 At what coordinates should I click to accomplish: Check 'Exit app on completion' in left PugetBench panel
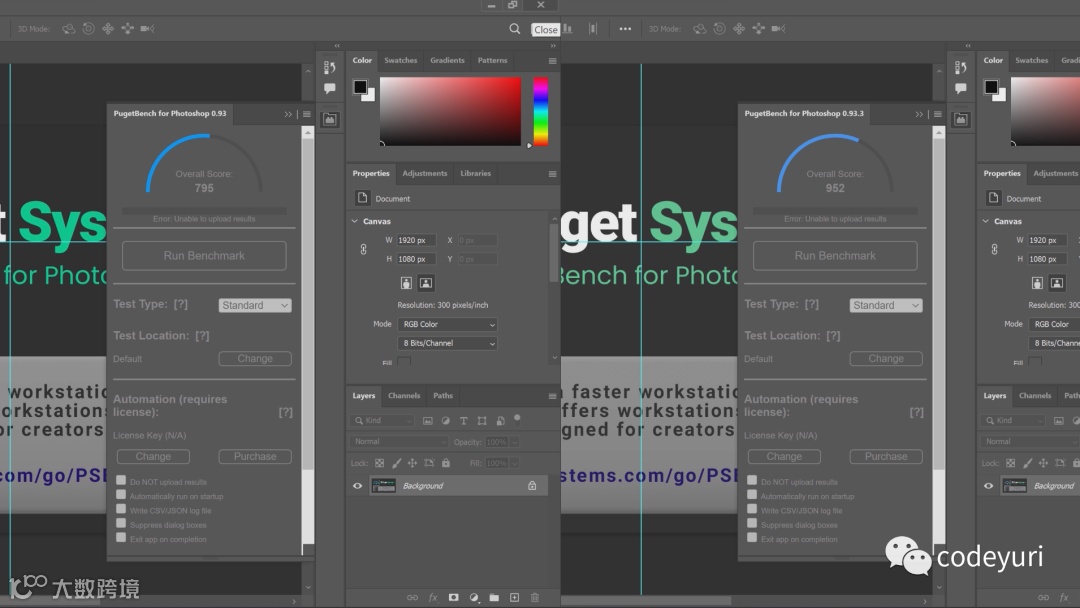point(121,537)
